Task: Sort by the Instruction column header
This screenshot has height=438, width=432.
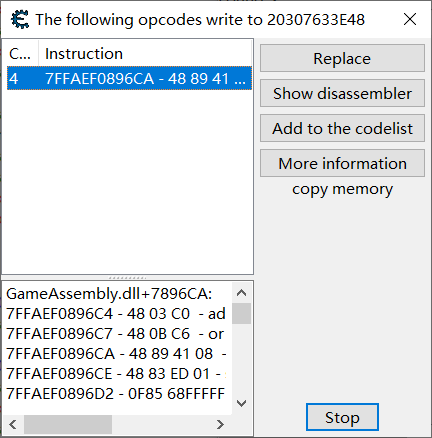Action: [145, 54]
